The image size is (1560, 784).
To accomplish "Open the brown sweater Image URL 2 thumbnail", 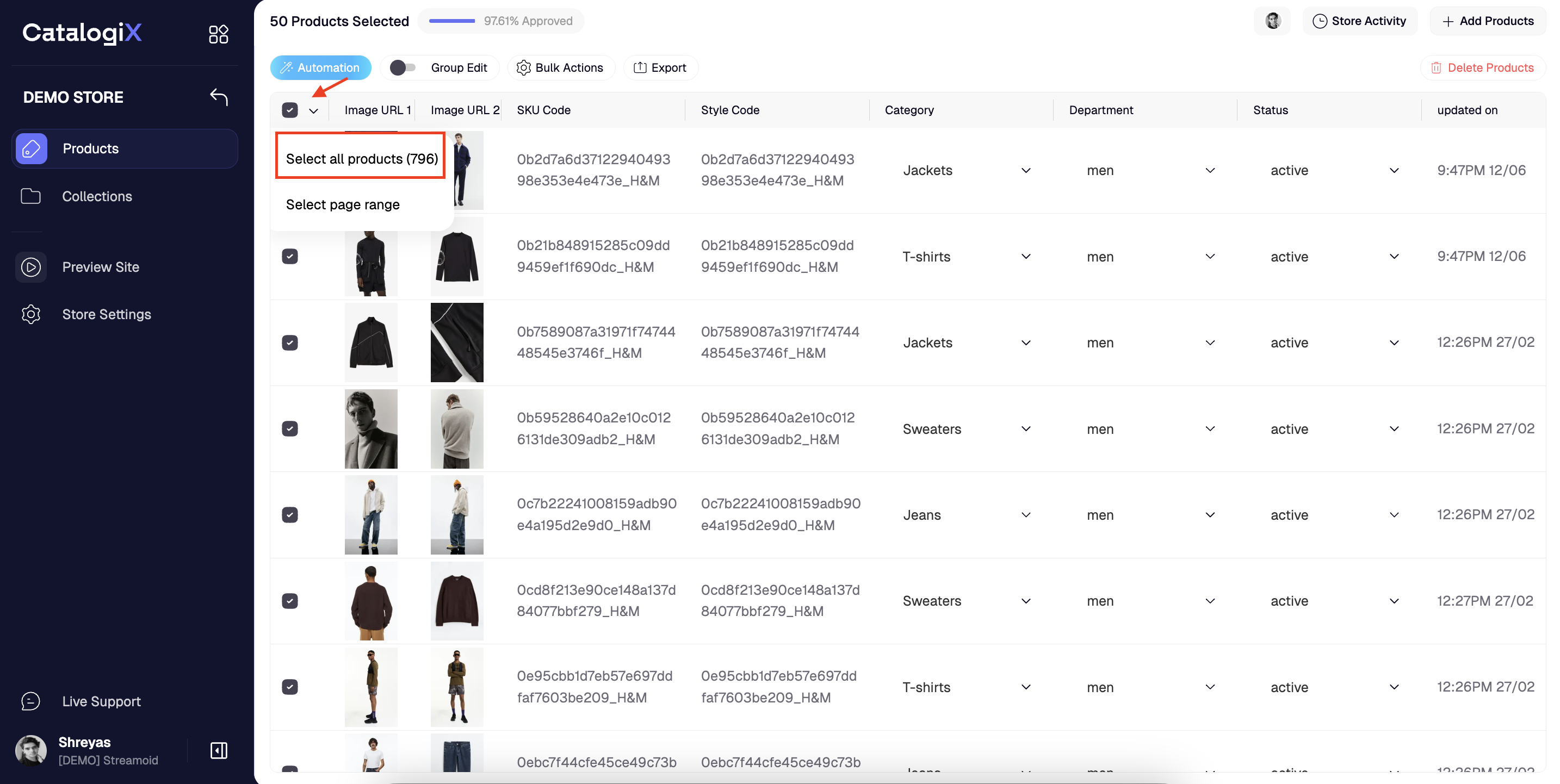I will pyautogui.click(x=456, y=601).
